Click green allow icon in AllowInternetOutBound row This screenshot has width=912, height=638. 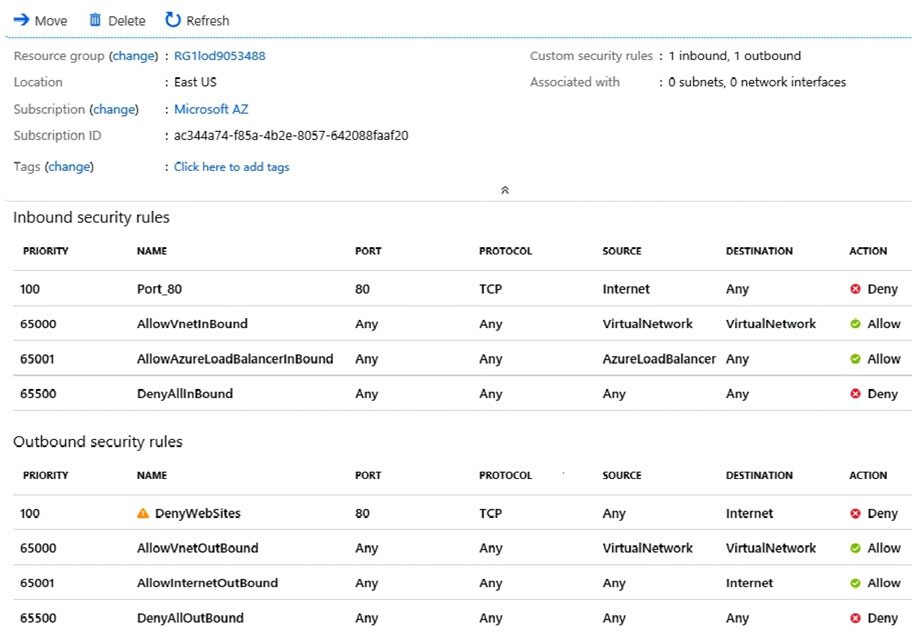(x=855, y=583)
